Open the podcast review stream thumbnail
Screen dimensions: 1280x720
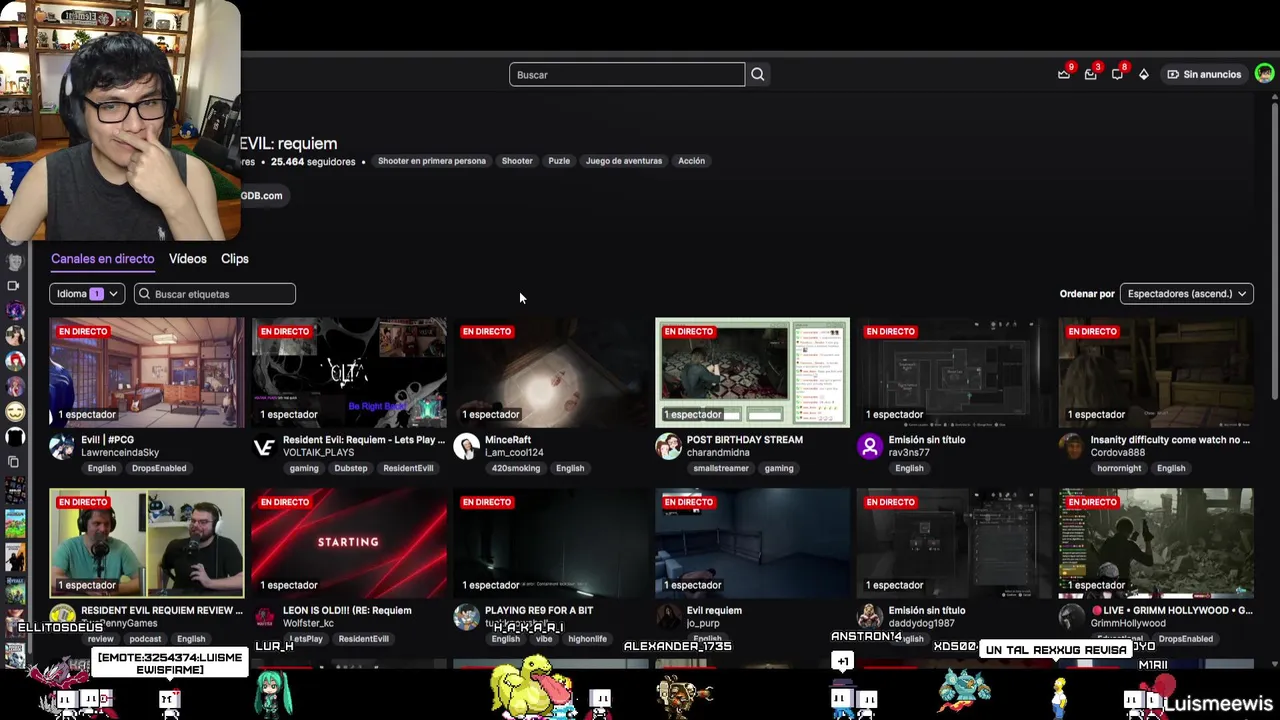pyautogui.click(x=147, y=543)
